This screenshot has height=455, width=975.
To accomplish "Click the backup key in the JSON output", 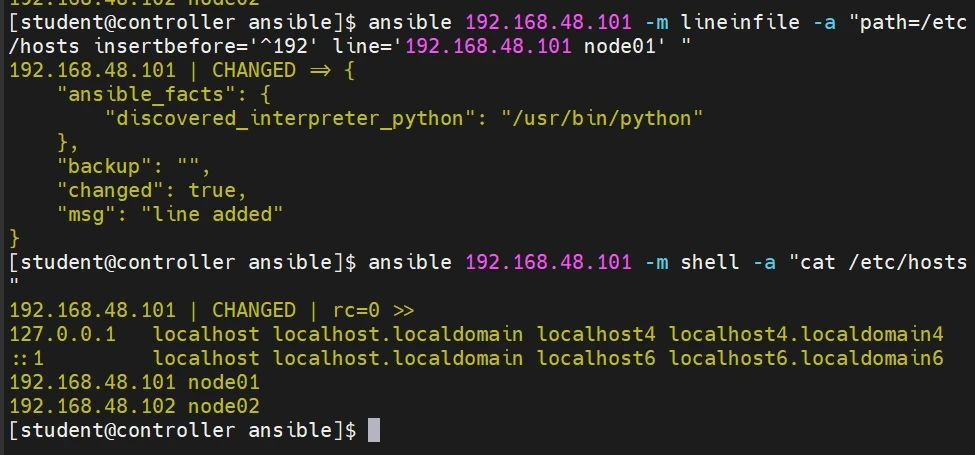I will point(104,166).
